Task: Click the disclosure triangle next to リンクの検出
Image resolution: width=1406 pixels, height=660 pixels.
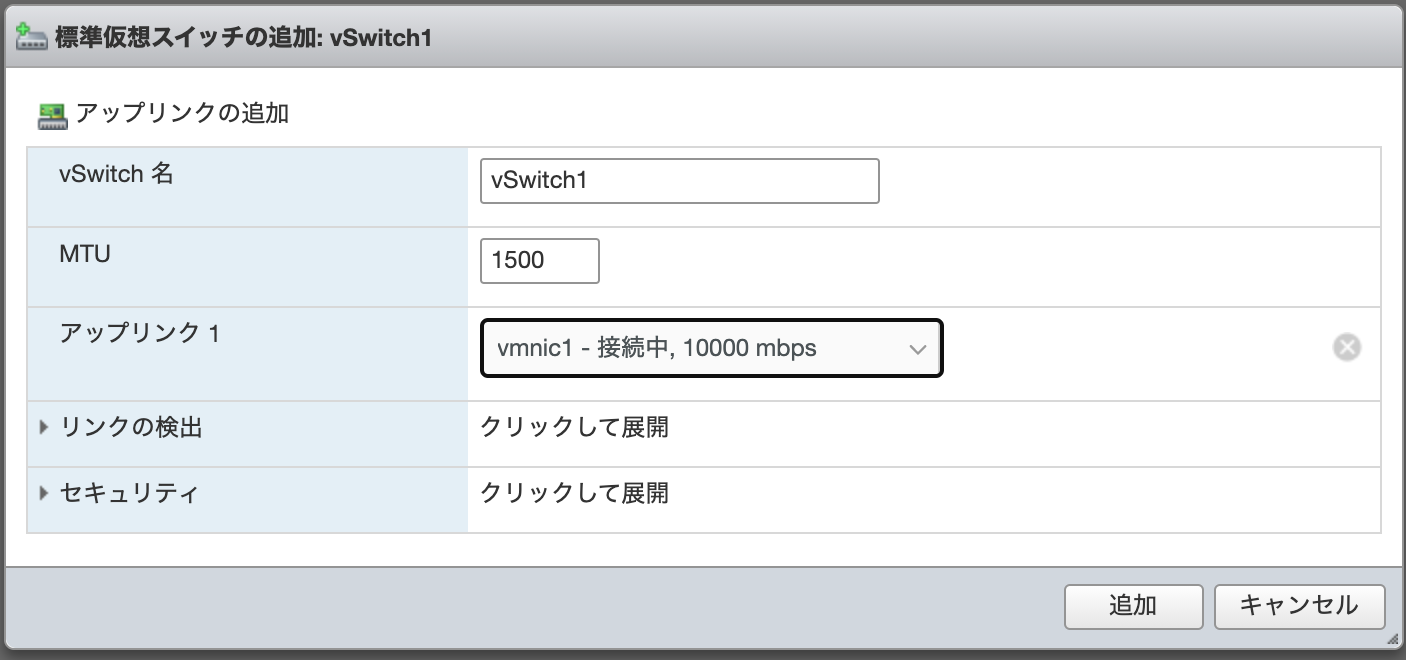Action: coord(41,427)
